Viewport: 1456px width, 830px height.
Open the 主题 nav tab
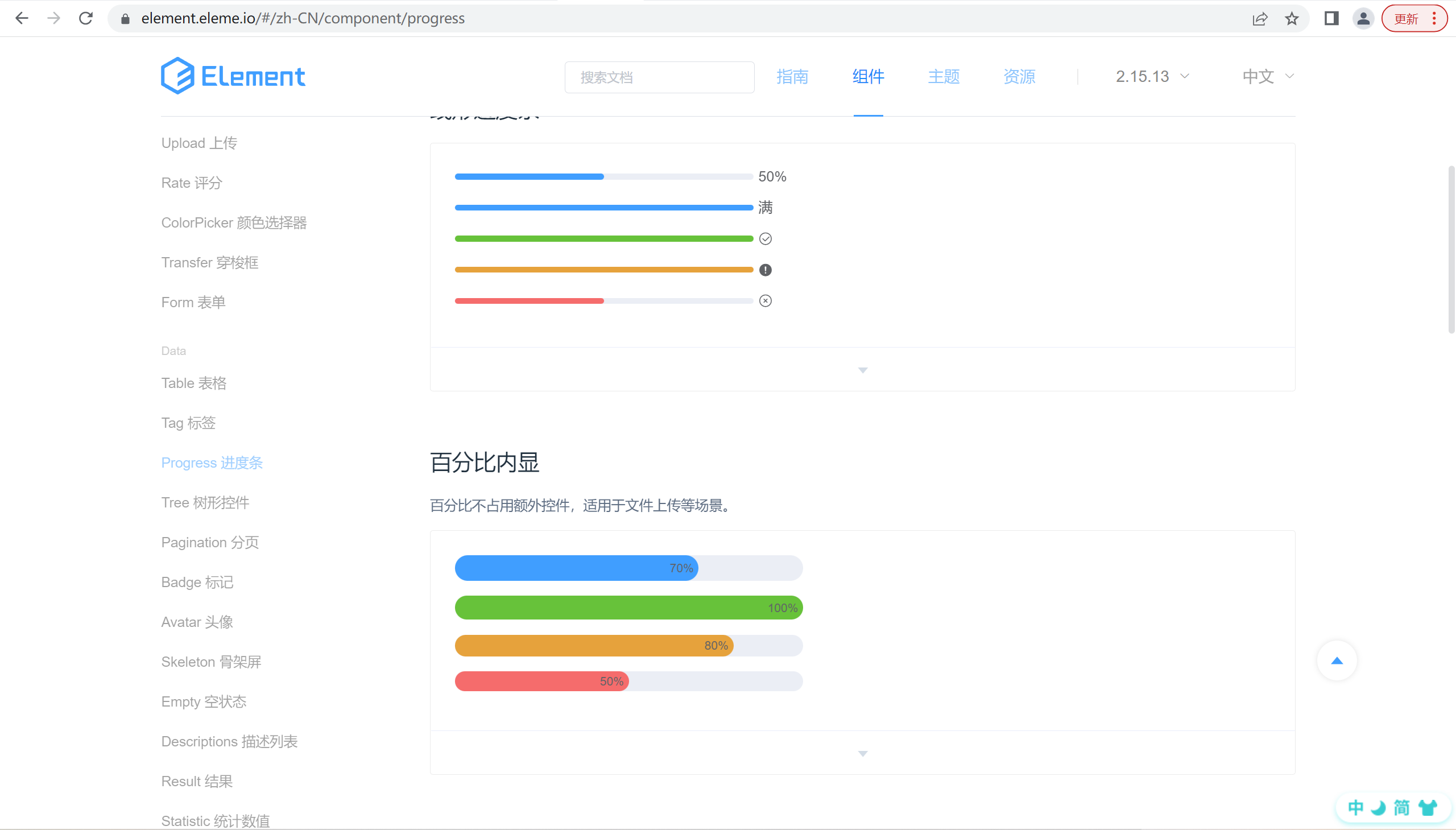(x=944, y=76)
